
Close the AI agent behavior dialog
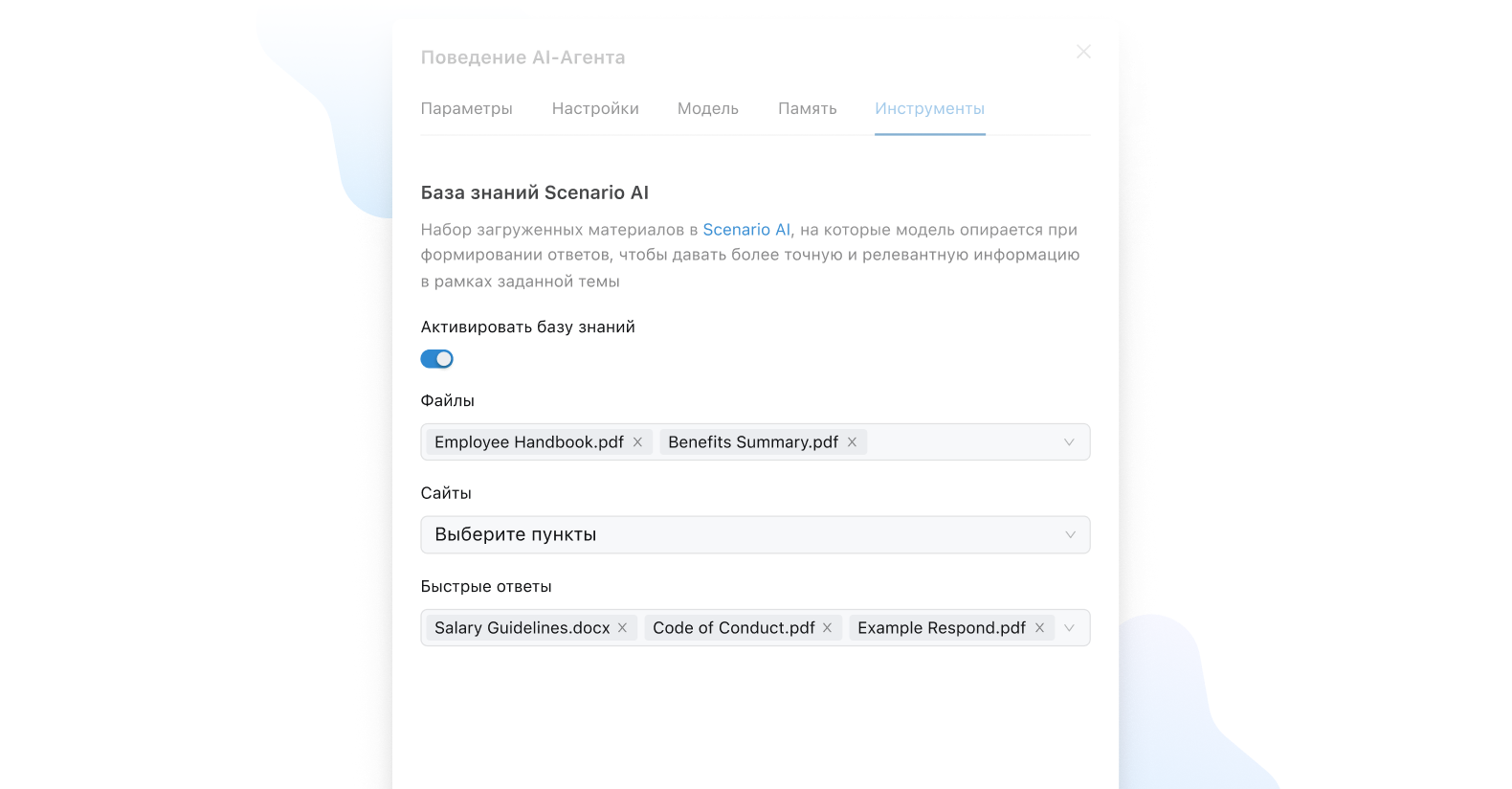(1083, 52)
